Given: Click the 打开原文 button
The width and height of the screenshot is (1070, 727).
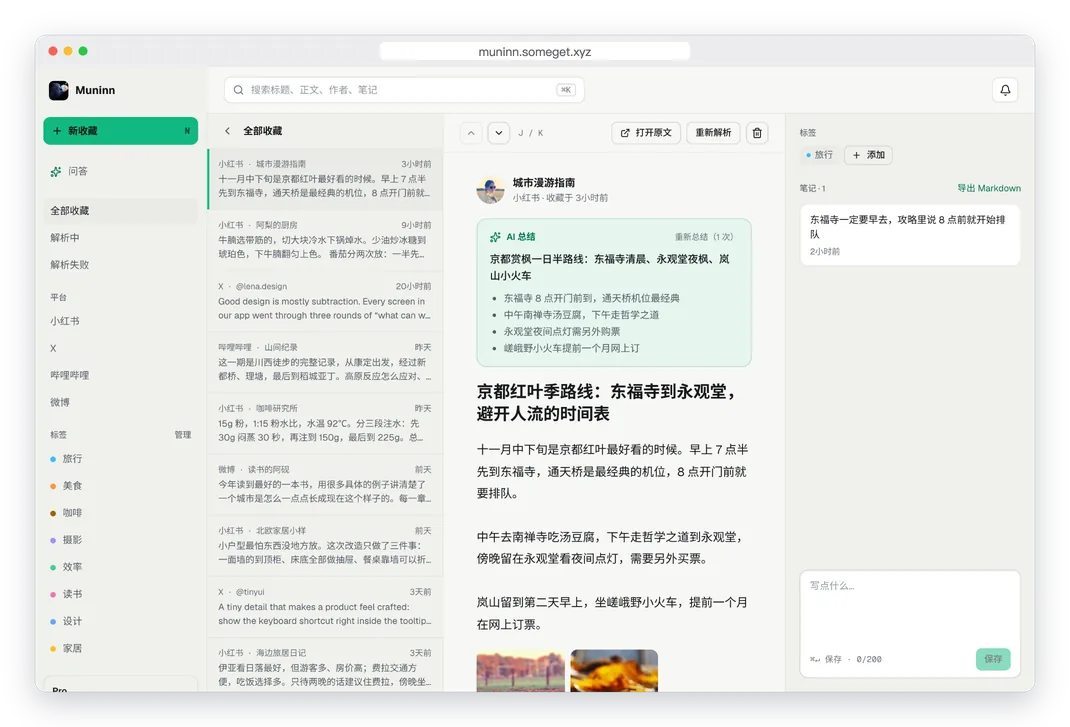Looking at the screenshot, I should [646, 133].
